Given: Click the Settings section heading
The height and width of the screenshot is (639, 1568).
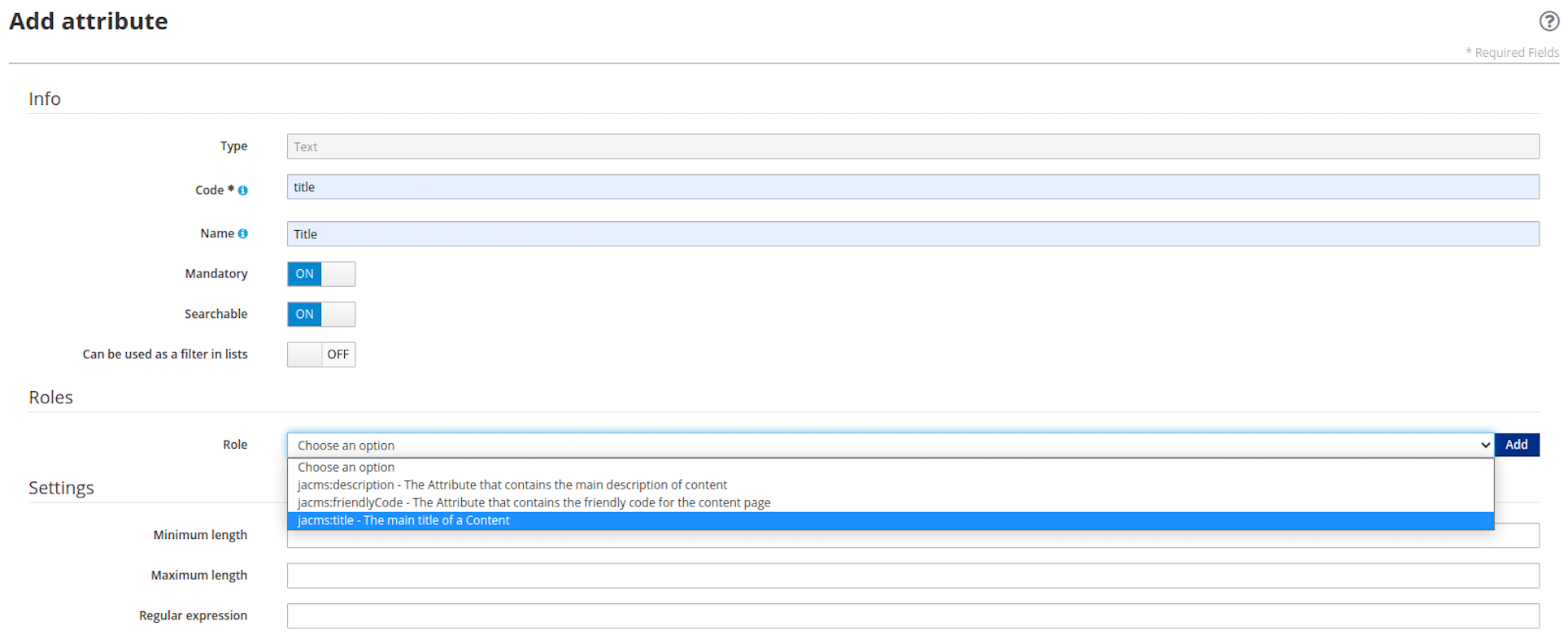Looking at the screenshot, I should click(61, 488).
